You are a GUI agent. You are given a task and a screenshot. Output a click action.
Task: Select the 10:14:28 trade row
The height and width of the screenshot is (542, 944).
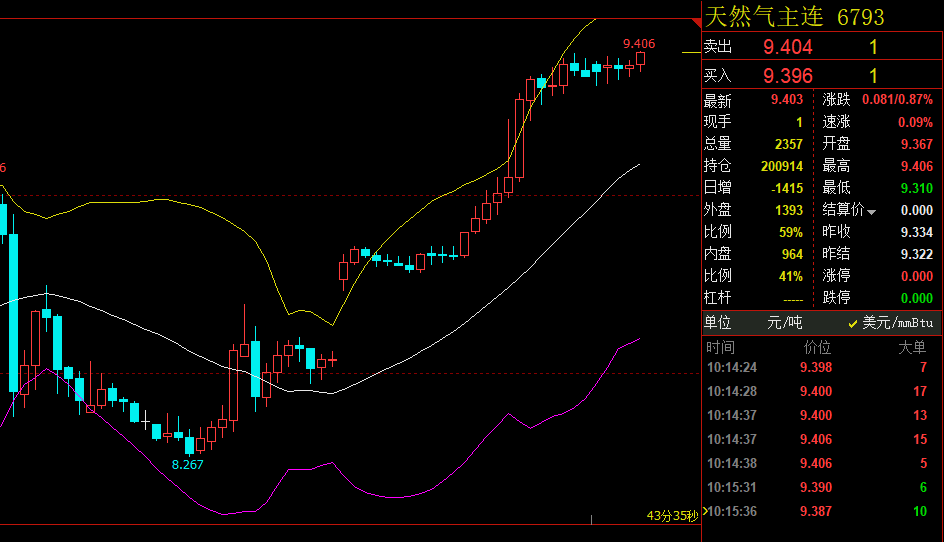point(821,391)
